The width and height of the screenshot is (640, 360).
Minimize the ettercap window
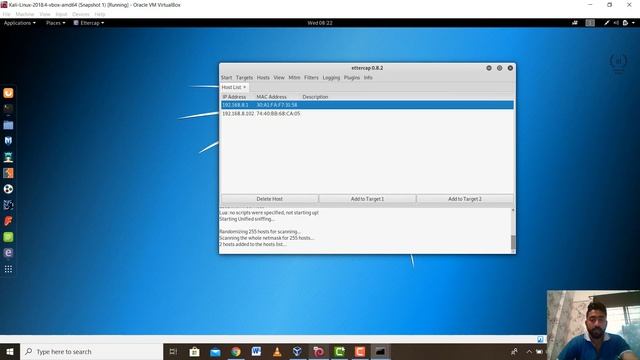pos(489,68)
